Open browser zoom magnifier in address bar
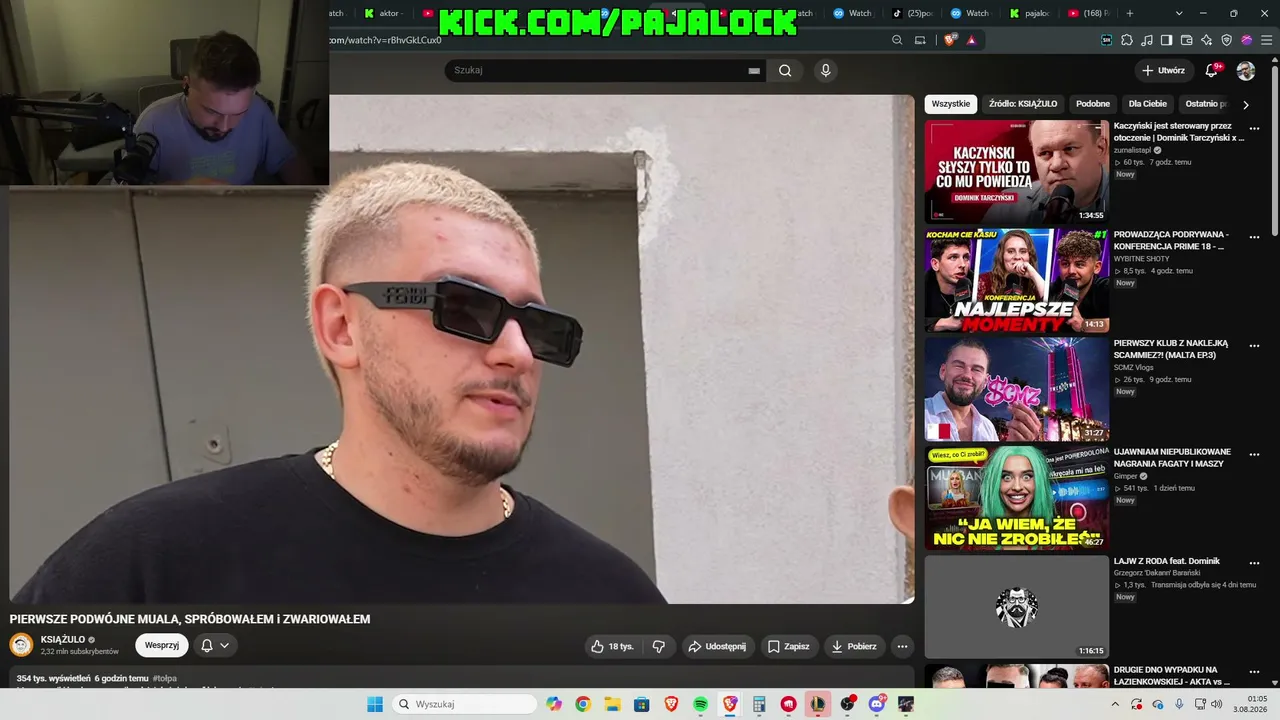 [897, 40]
